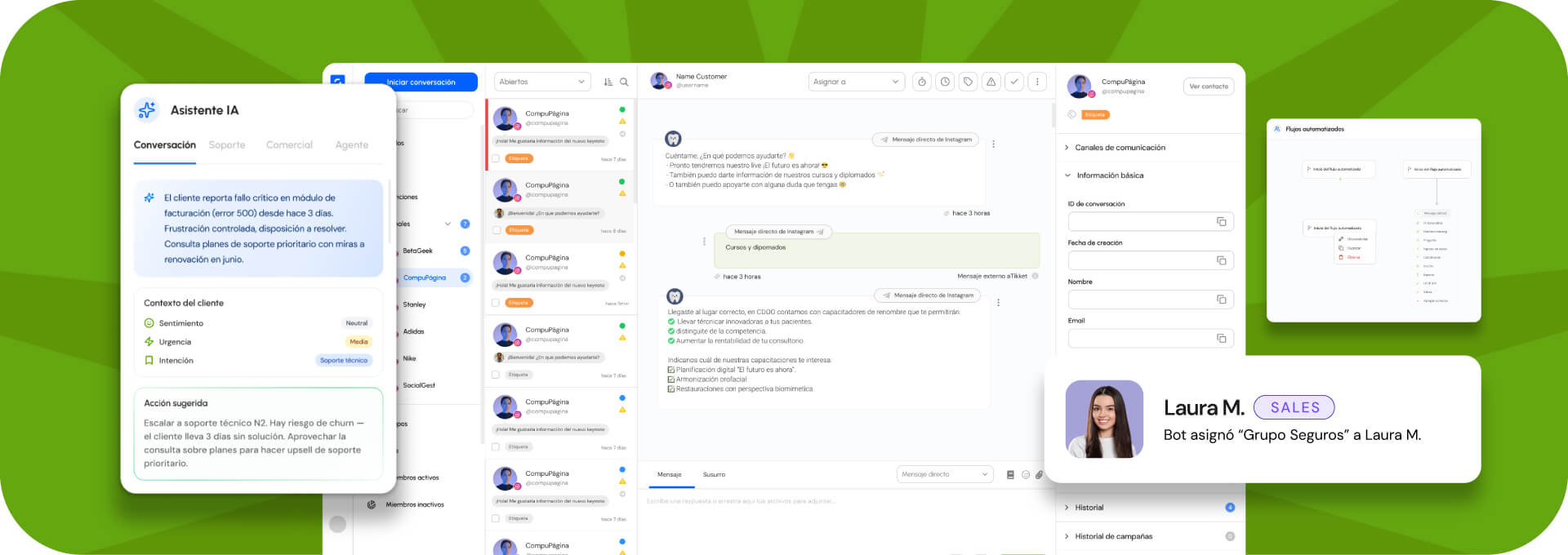Select BetaGeek in the sidebar
Screen dimensions: 1568x555
point(418,251)
